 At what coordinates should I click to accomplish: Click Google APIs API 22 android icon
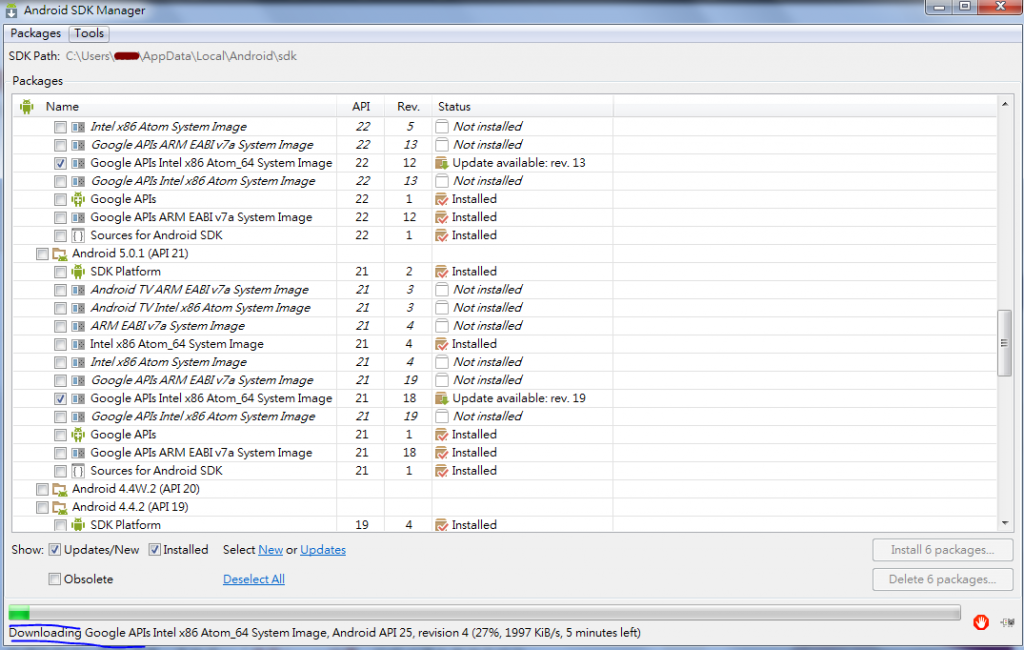78,199
